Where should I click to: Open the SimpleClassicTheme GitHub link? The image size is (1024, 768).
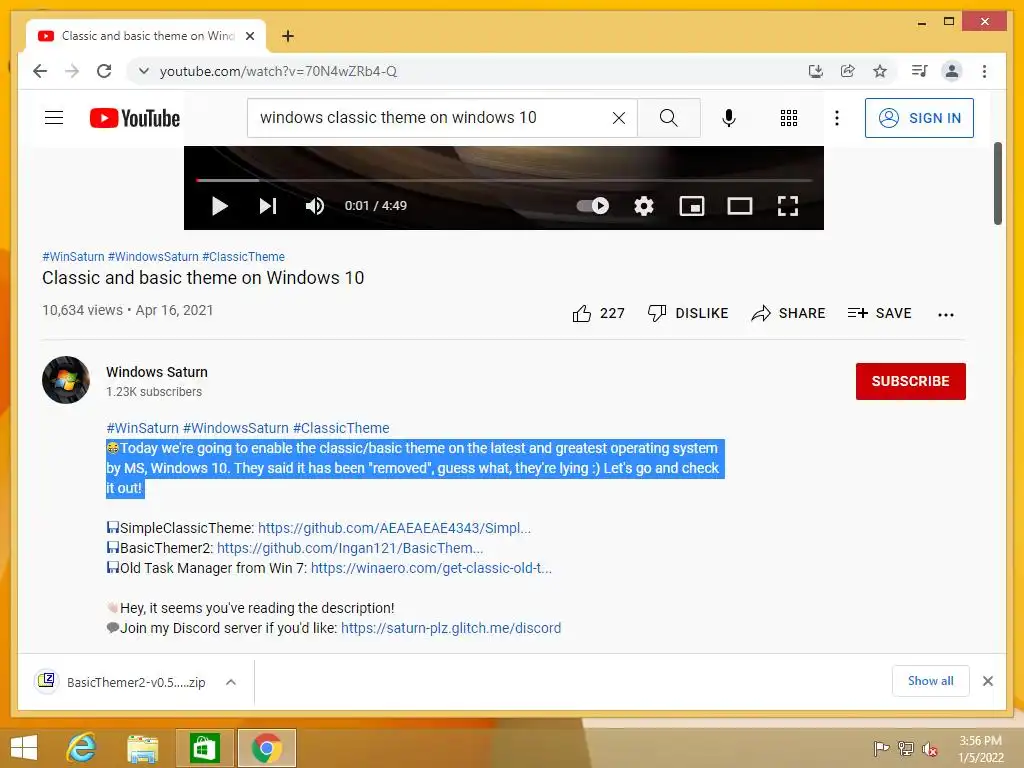pos(394,528)
